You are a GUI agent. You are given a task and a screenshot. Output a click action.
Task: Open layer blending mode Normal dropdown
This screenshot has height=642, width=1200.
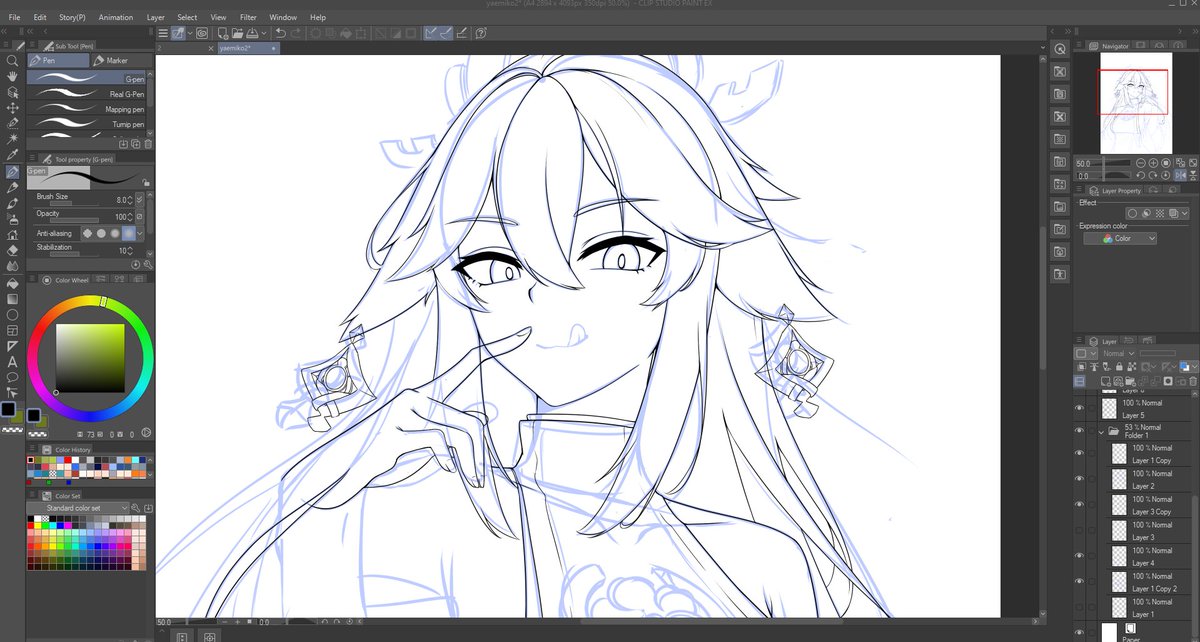coord(1116,353)
